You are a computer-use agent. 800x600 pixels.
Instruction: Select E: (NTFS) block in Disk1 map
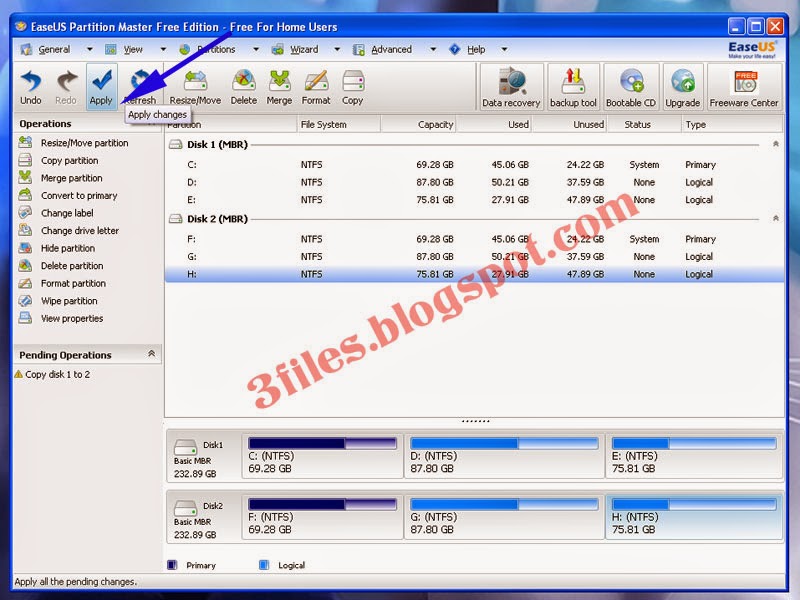[693, 456]
